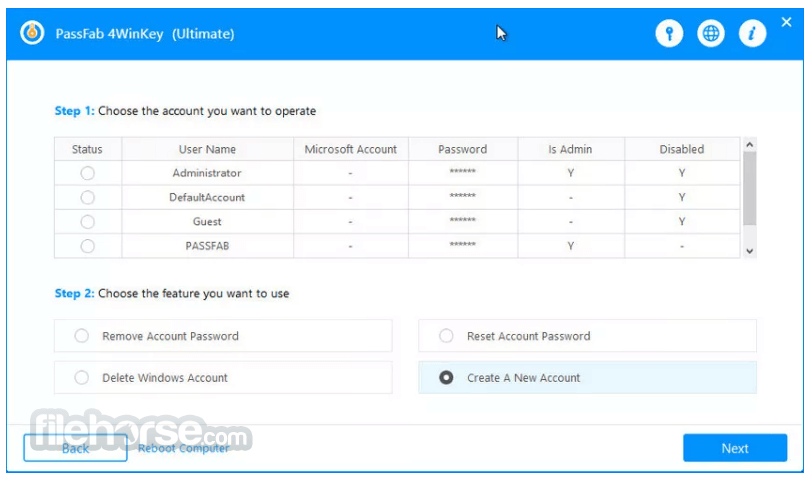This screenshot has width=812, height=481.
Task: Click the Password column header
Action: (462, 149)
